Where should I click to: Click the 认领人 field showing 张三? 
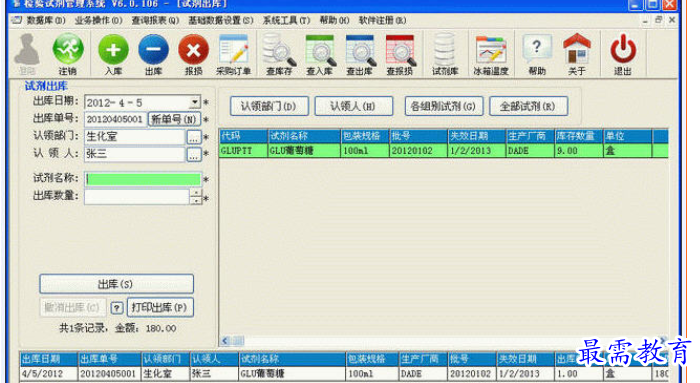134,154
